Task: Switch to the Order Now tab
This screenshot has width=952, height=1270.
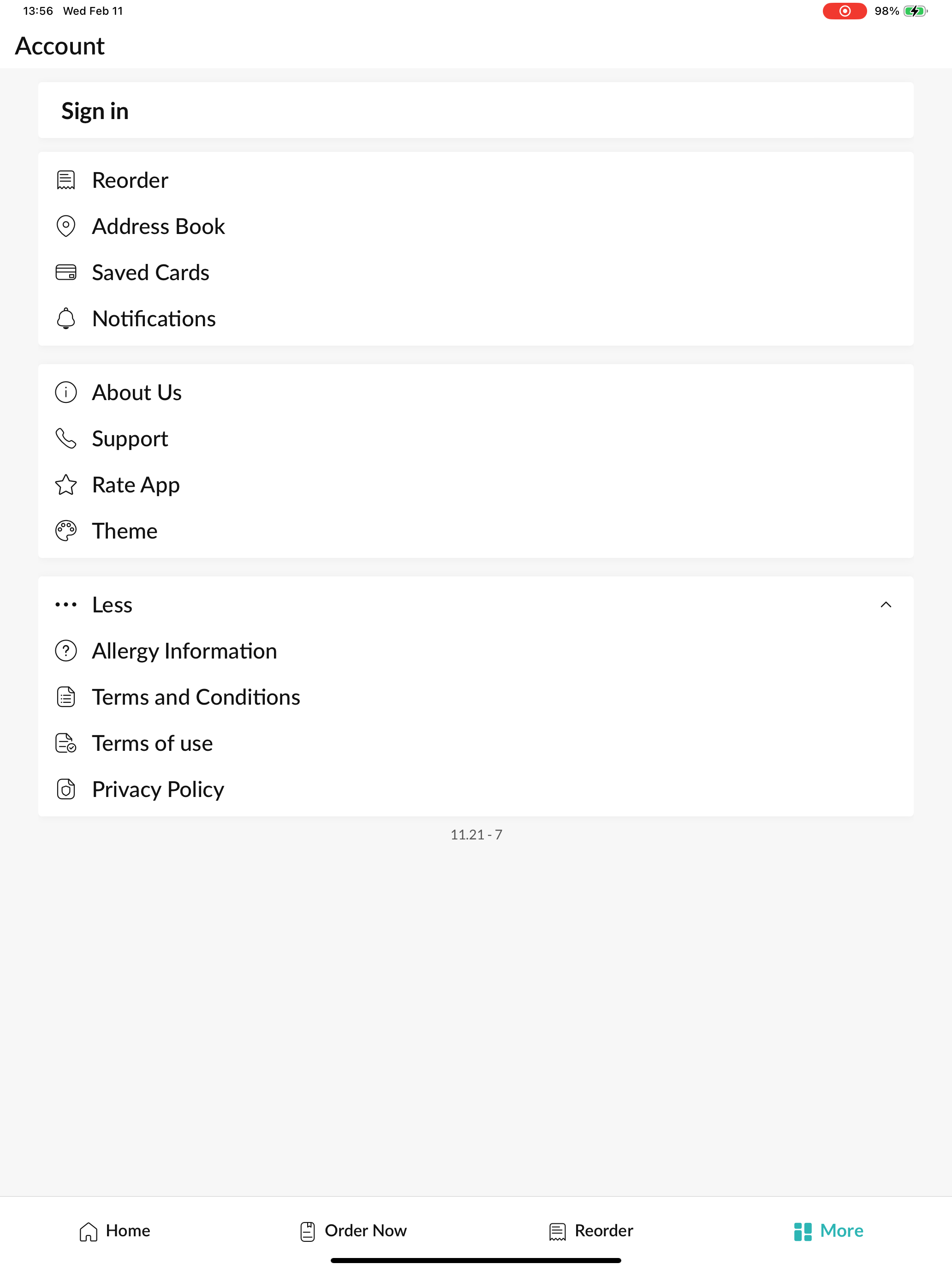Action: pyautogui.click(x=353, y=1231)
